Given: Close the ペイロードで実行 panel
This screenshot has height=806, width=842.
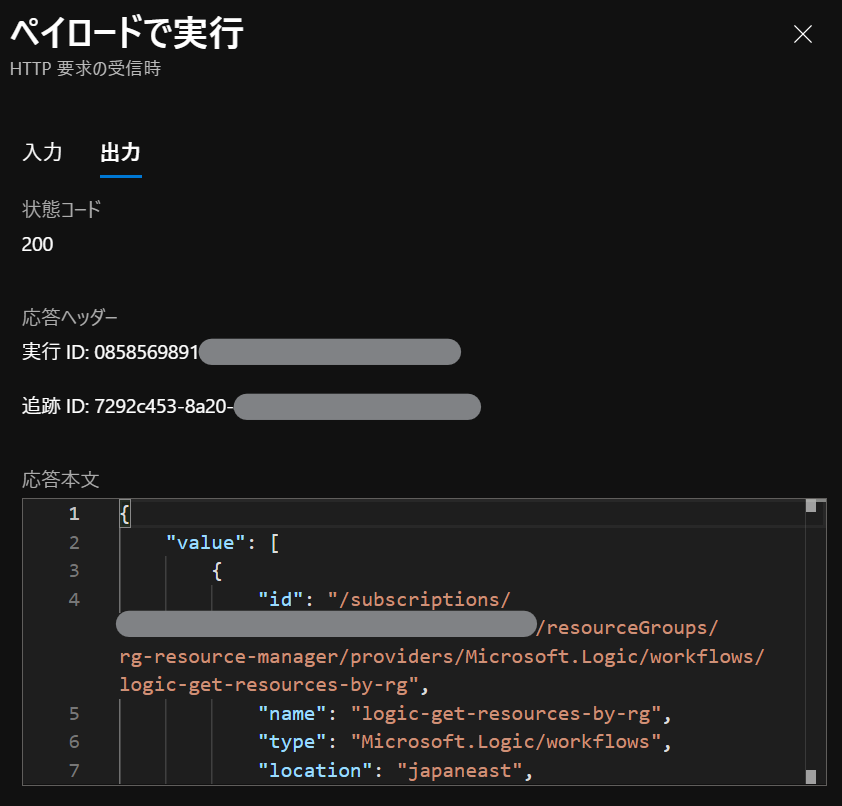Looking at the screenshot, I should 803,34.
